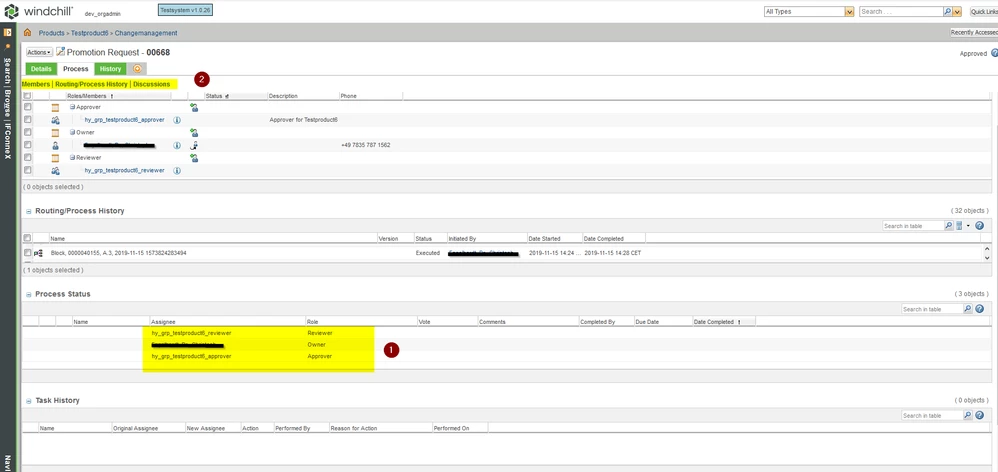Screen dimensions: 998x472
Task: Click the Recently Accessed button
Action: [x=974, y=32]
